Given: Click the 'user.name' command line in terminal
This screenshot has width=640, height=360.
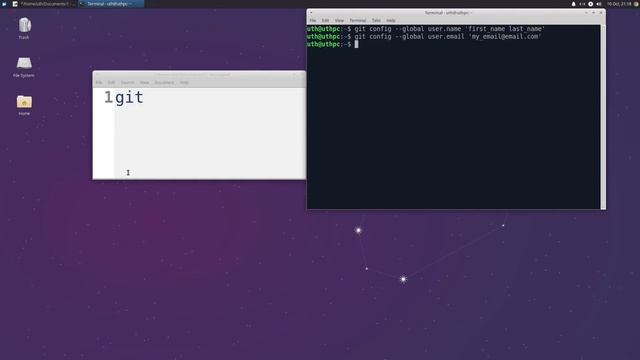Looking at the screenshot, I should (426, 29).
